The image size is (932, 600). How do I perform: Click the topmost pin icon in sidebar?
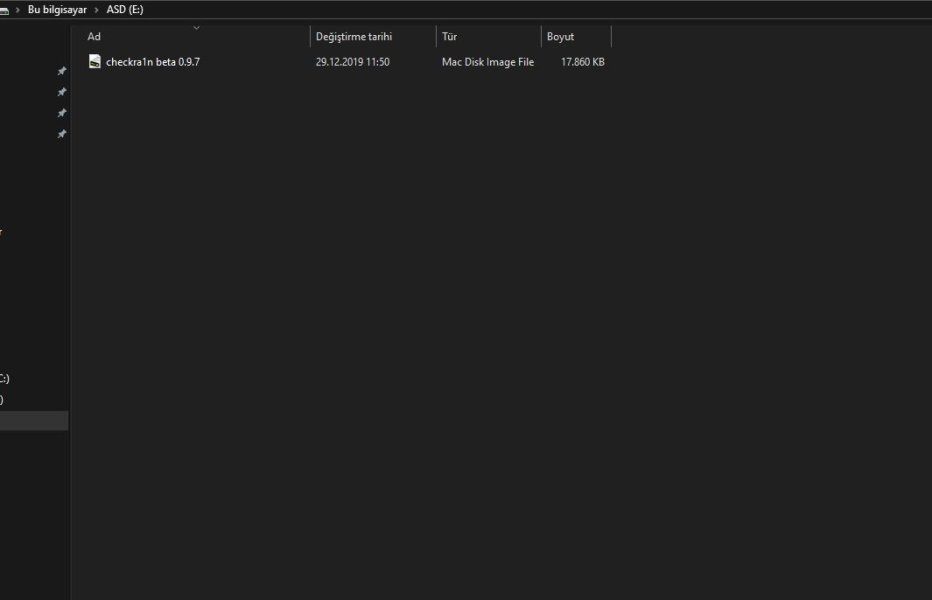pos(62,71)
